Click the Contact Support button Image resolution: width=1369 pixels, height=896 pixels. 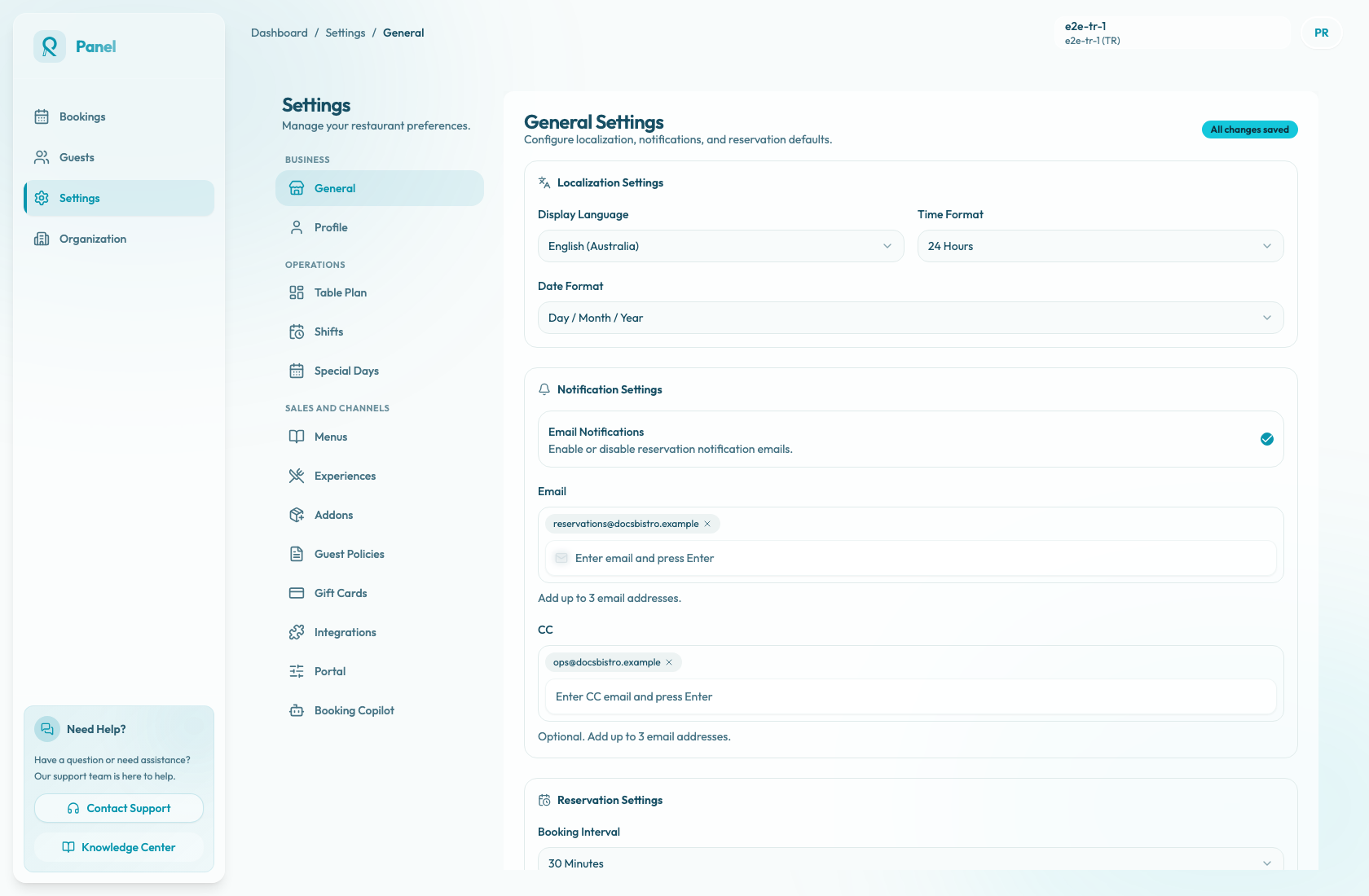119,808
